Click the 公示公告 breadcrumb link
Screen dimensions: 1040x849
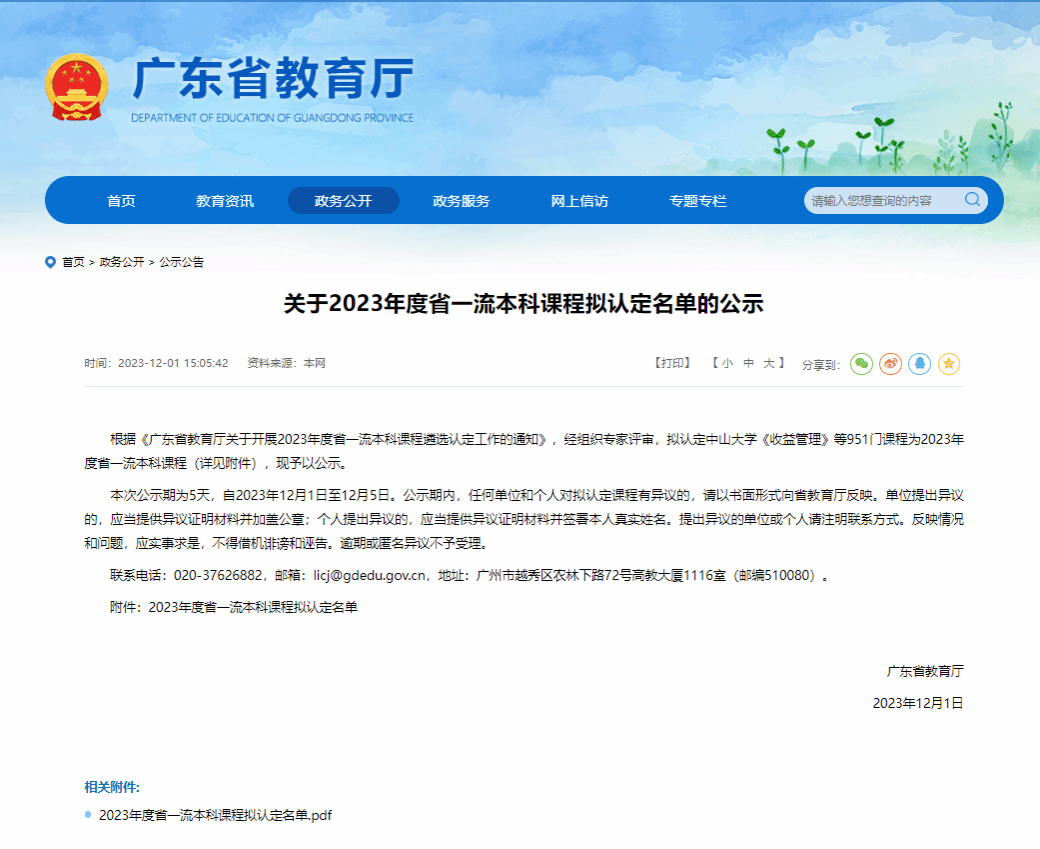point(181,262)
